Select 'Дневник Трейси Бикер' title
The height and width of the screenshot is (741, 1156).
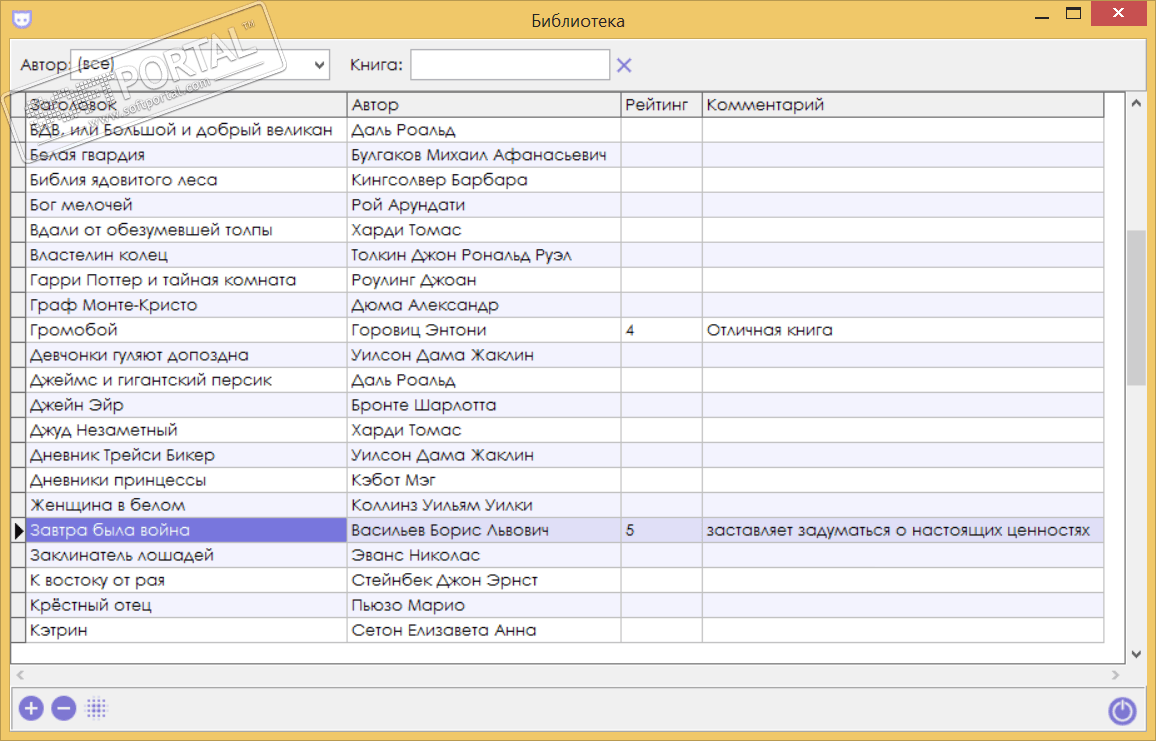186,456
